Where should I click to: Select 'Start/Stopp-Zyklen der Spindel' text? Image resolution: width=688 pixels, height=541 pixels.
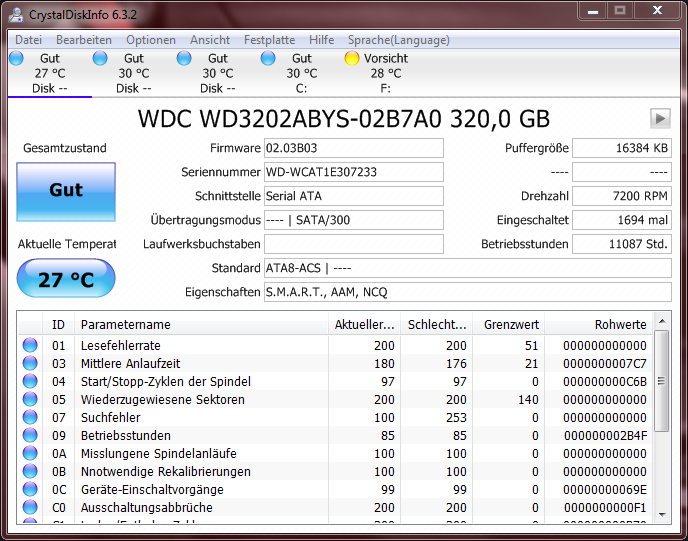pos(165,382)
